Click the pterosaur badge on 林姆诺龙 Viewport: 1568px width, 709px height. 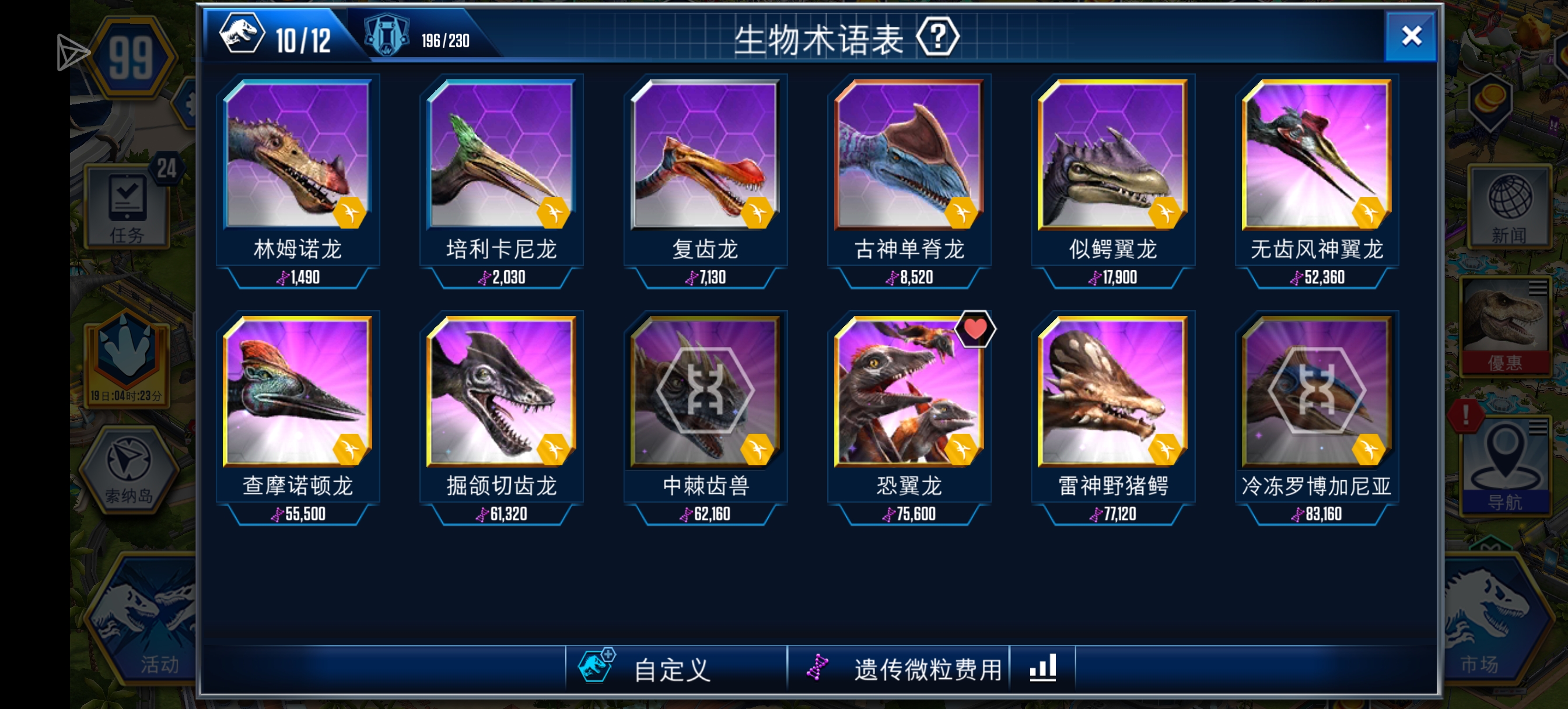click(x=349, y=213)
